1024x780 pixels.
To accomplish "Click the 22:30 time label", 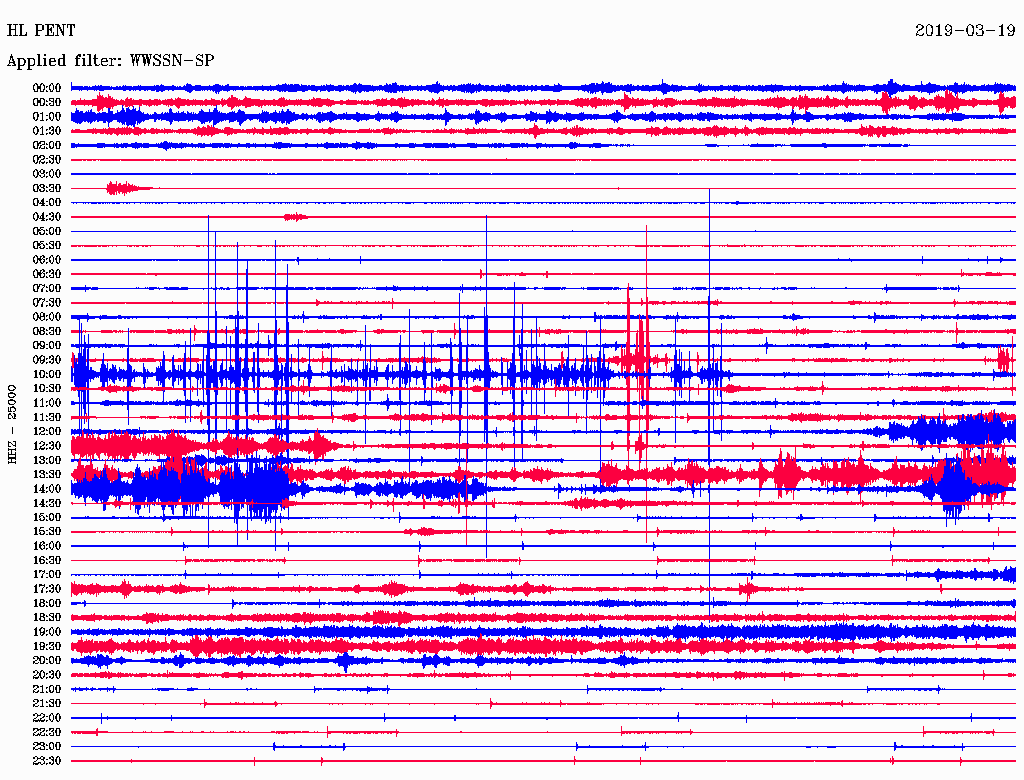I will pos(47,732).
